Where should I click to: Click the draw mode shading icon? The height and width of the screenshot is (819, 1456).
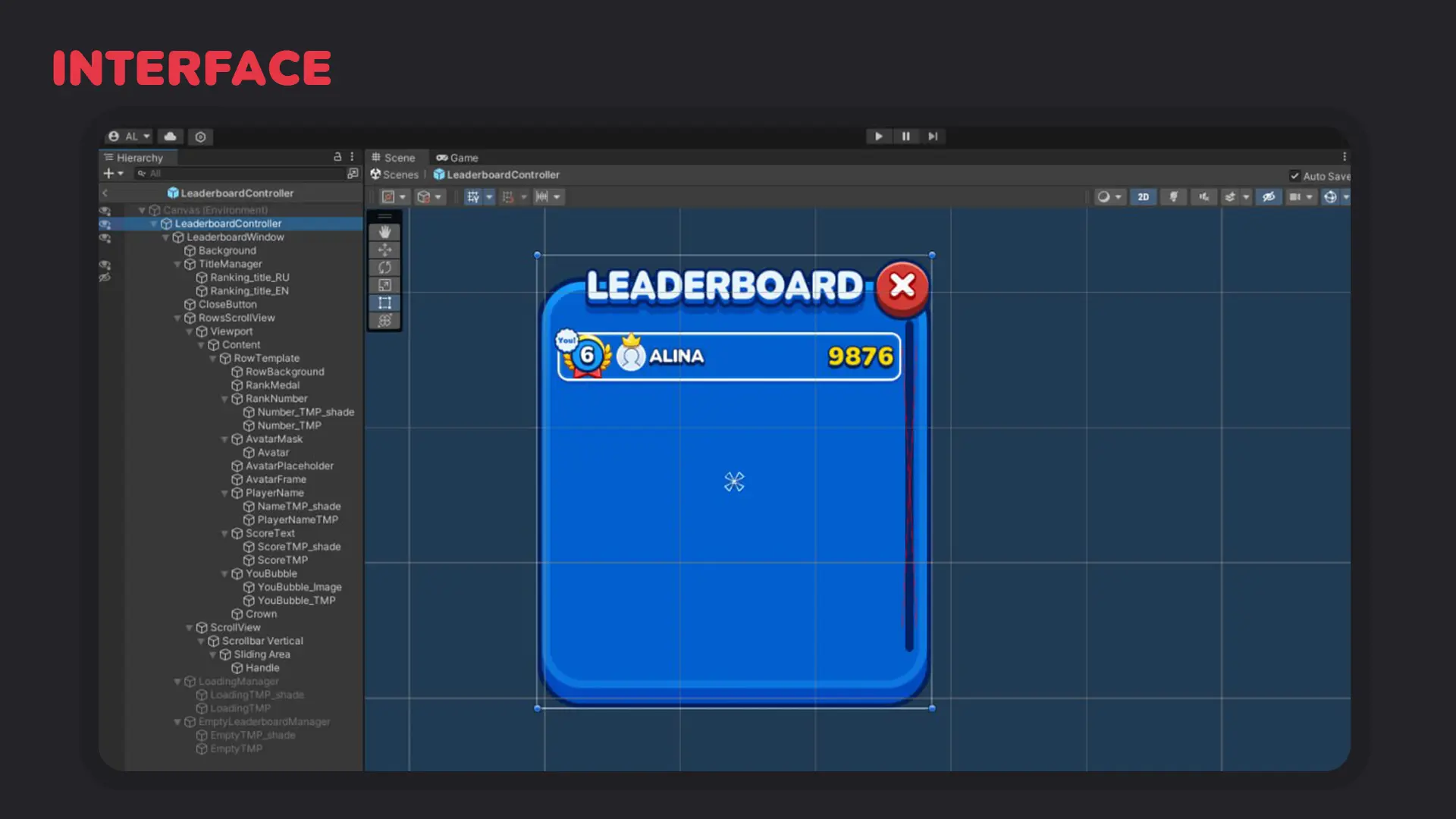click(x=1103, y=197)
